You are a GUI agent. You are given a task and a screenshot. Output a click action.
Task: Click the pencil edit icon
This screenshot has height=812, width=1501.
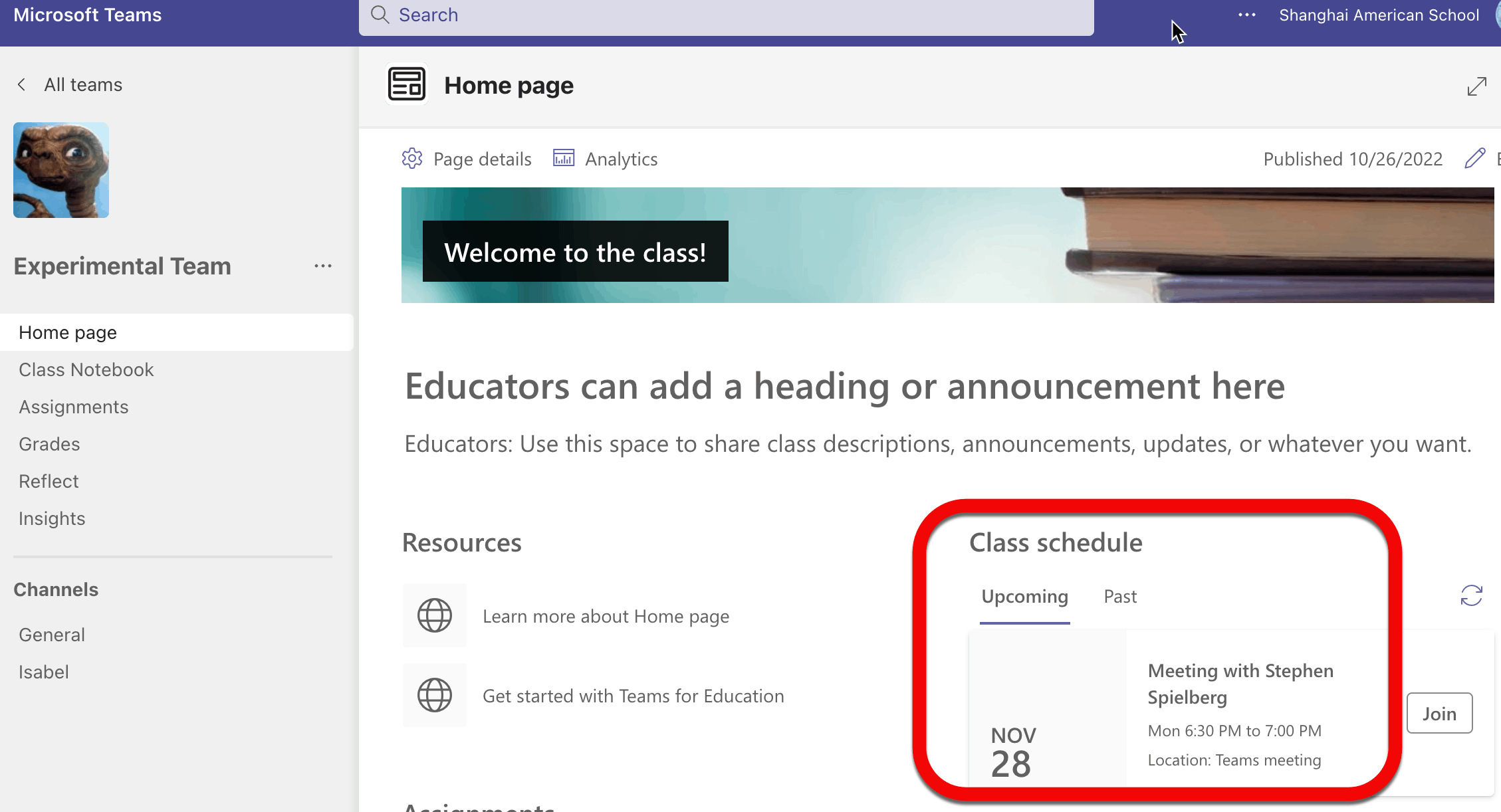pos(1474,158)
